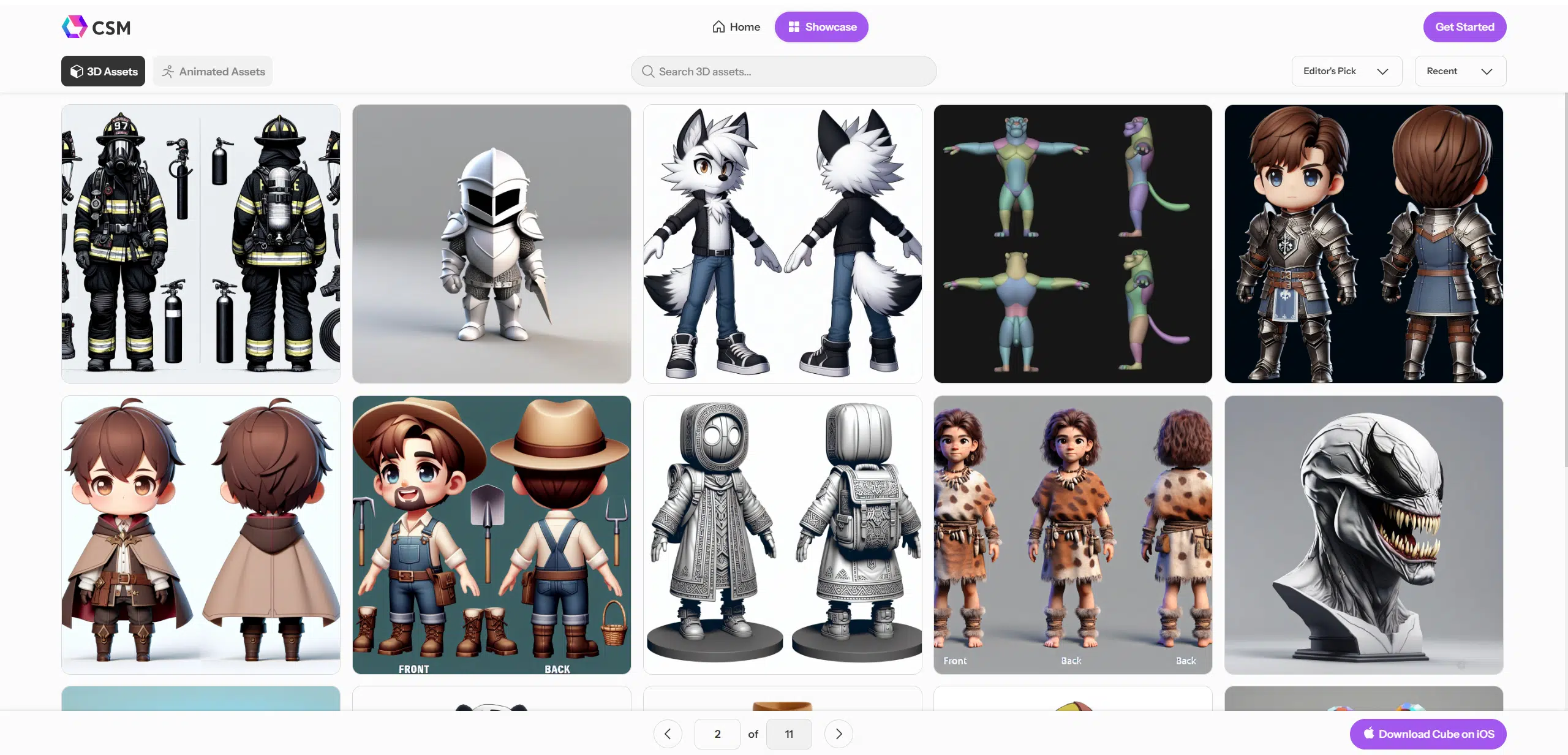Go to the next page arrow
This screenshot has width=1568, height=755.
tap(839, 734)
